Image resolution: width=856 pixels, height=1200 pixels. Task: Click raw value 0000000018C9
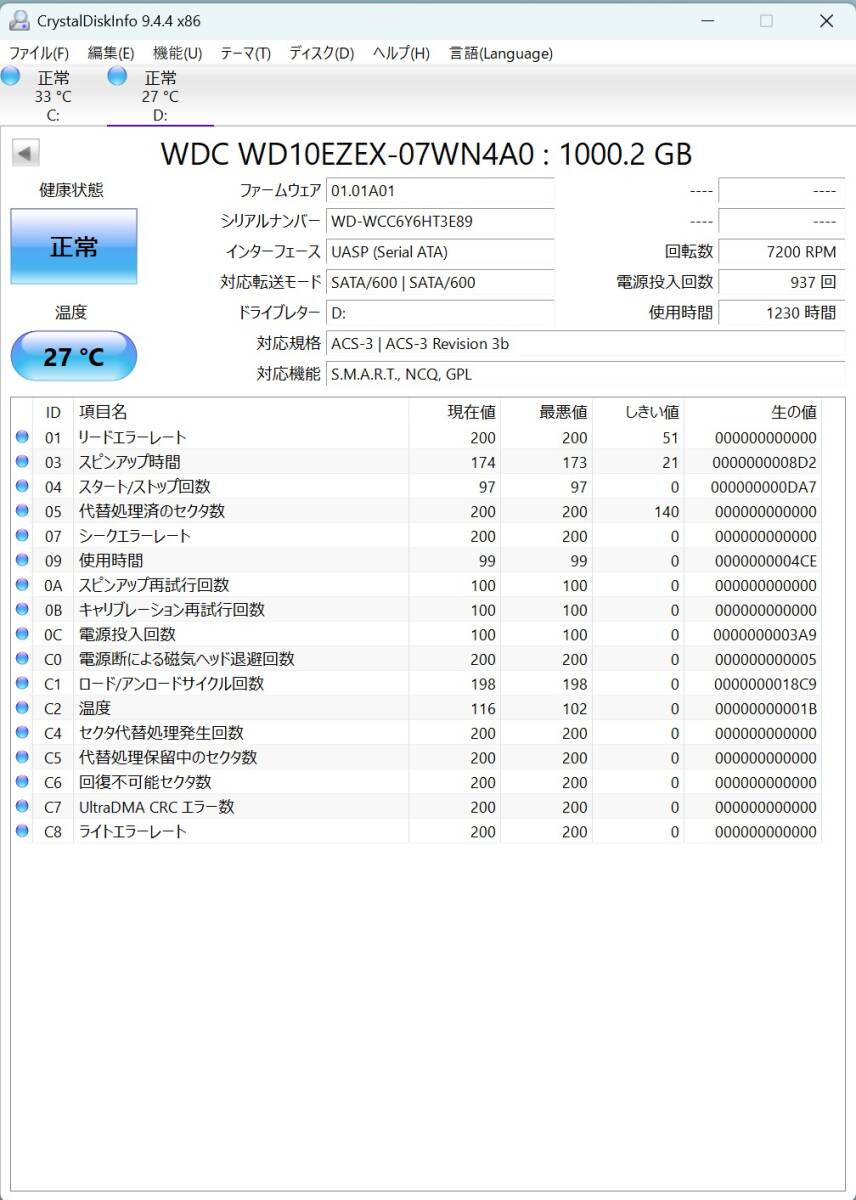click(765, 684)
